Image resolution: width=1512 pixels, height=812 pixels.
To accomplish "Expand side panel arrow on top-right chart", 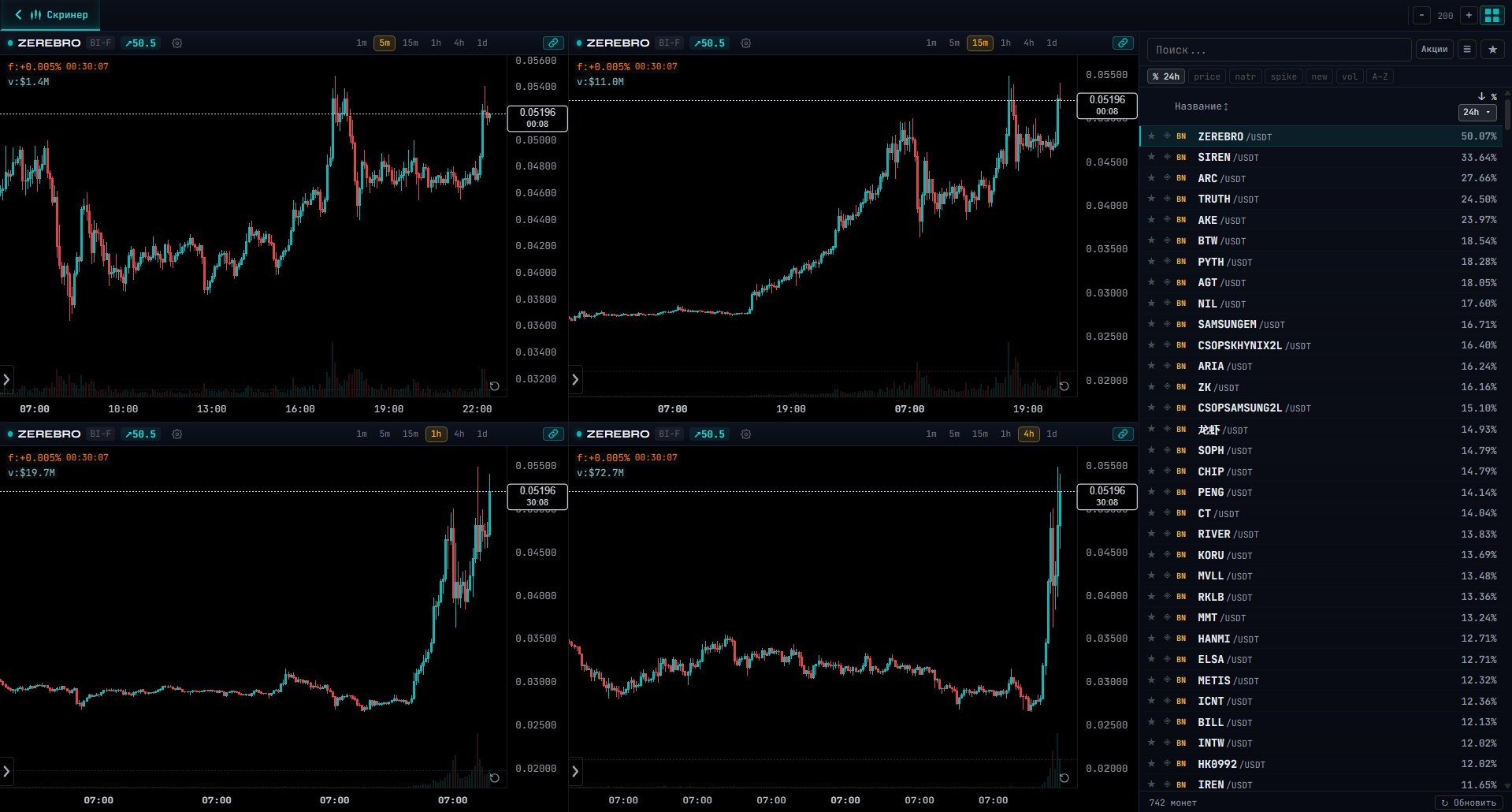I will coord(575,380).
